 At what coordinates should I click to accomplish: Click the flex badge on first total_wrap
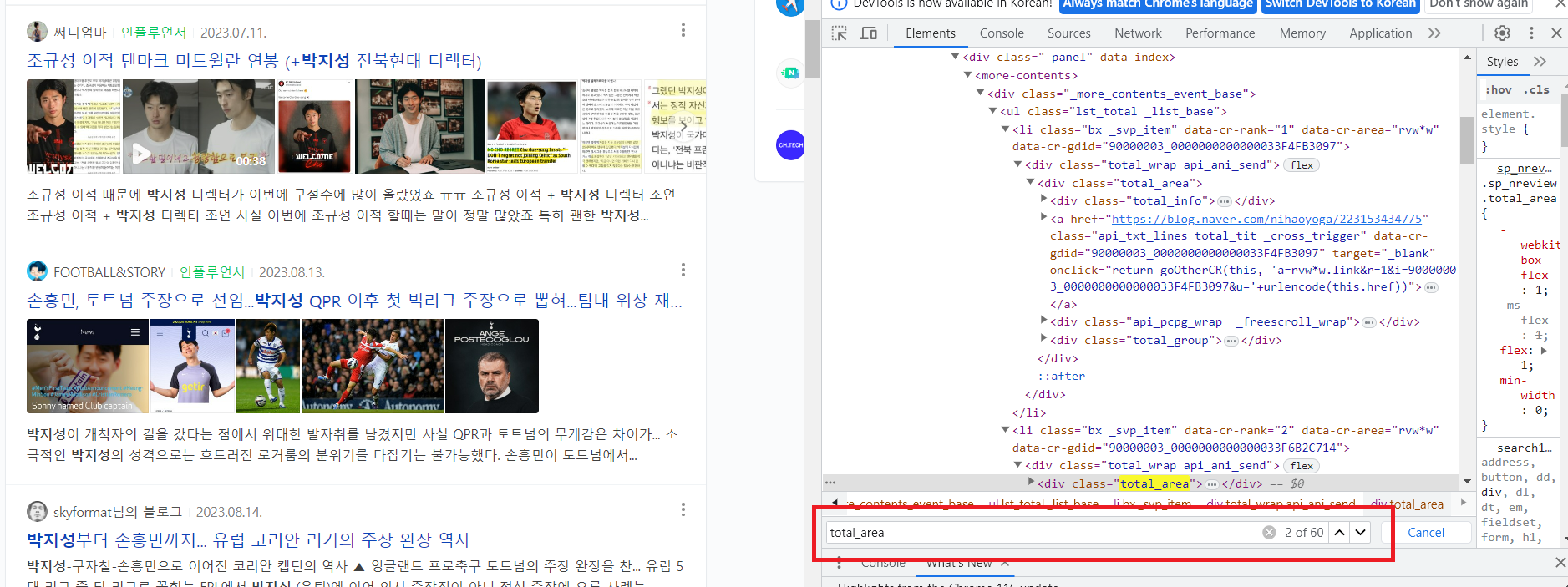1302,165
